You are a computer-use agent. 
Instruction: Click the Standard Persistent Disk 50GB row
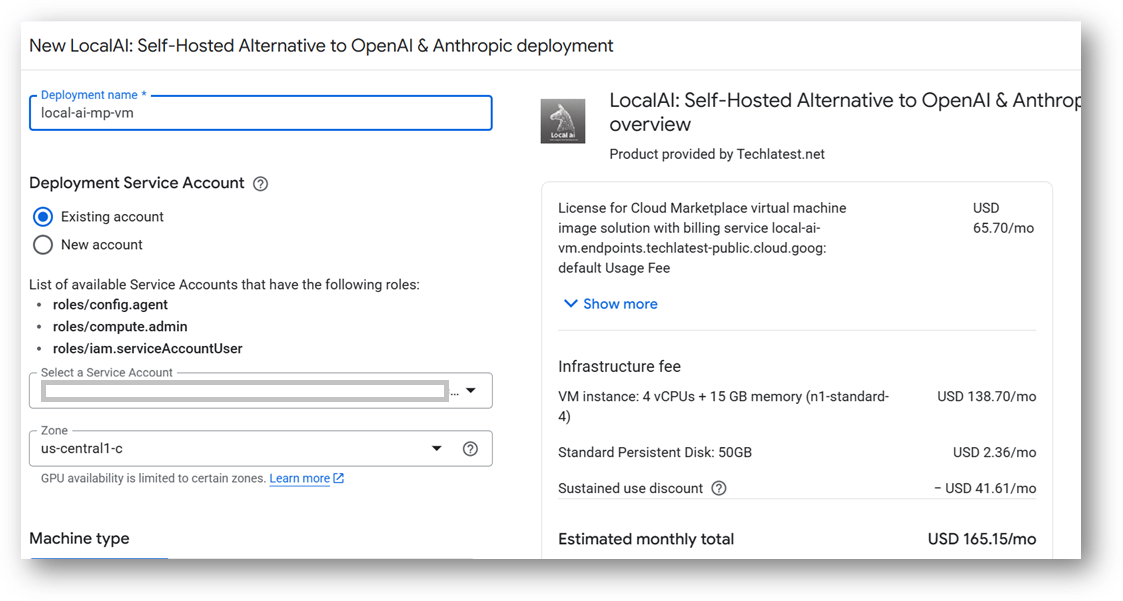click(x=797, y=452)
